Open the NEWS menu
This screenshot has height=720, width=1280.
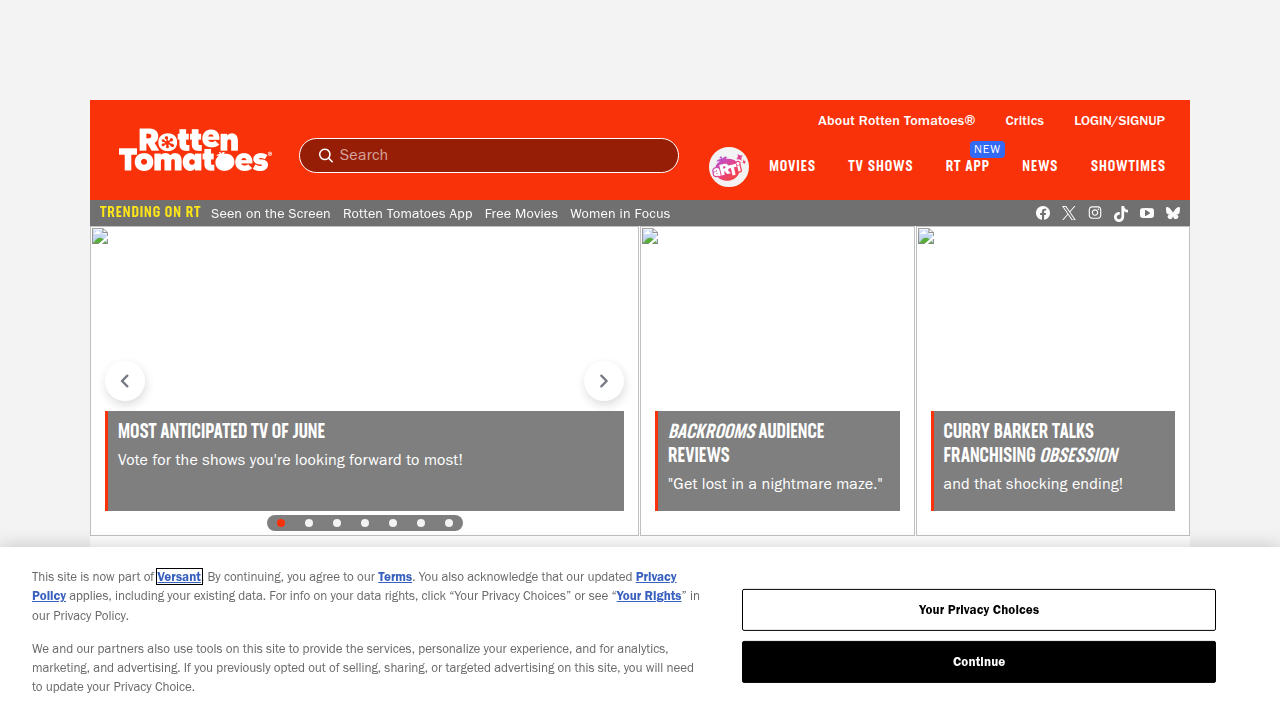tap(1040, 166)
